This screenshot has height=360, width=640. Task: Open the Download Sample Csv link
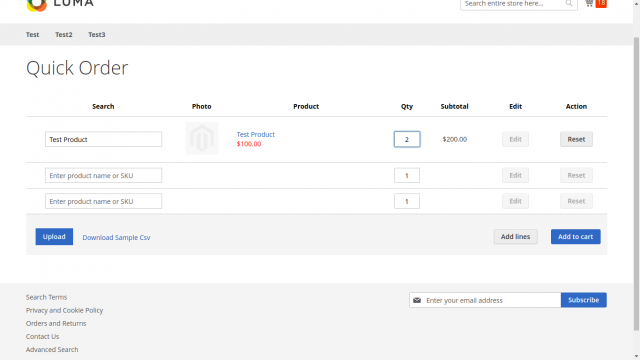116,238
